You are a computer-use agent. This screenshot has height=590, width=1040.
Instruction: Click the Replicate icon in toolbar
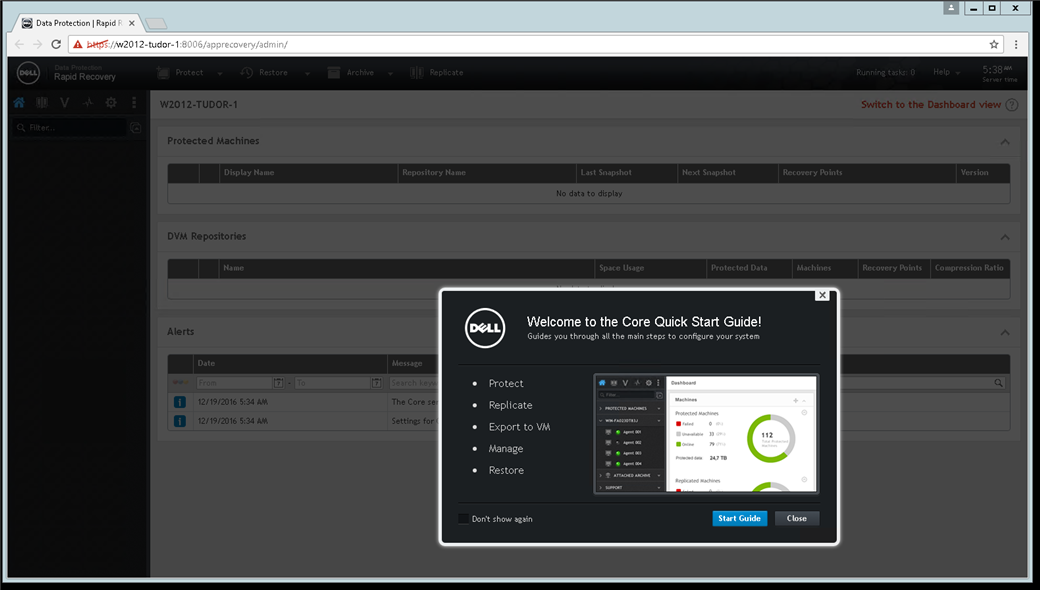pos(417,73)
